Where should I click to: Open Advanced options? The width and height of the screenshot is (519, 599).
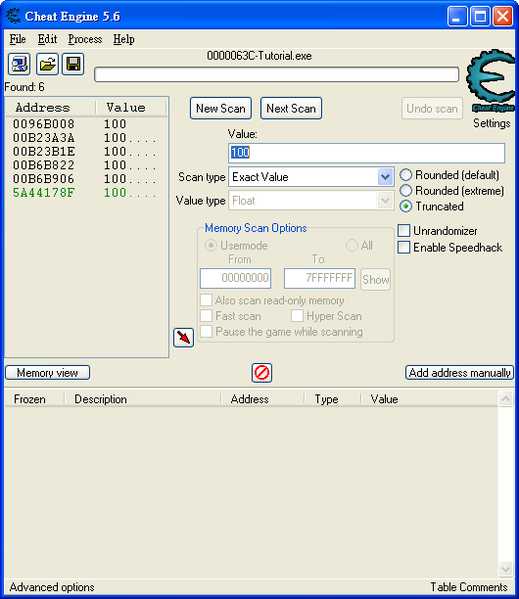tap(52, 587)
